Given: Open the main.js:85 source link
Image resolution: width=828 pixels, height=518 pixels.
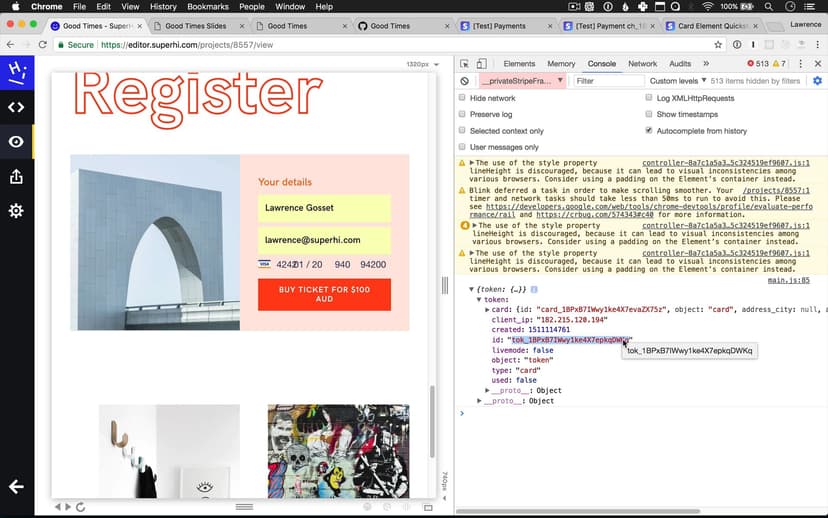Looking at the screenshot, I should pyautogui.click(x=788, y=280).
